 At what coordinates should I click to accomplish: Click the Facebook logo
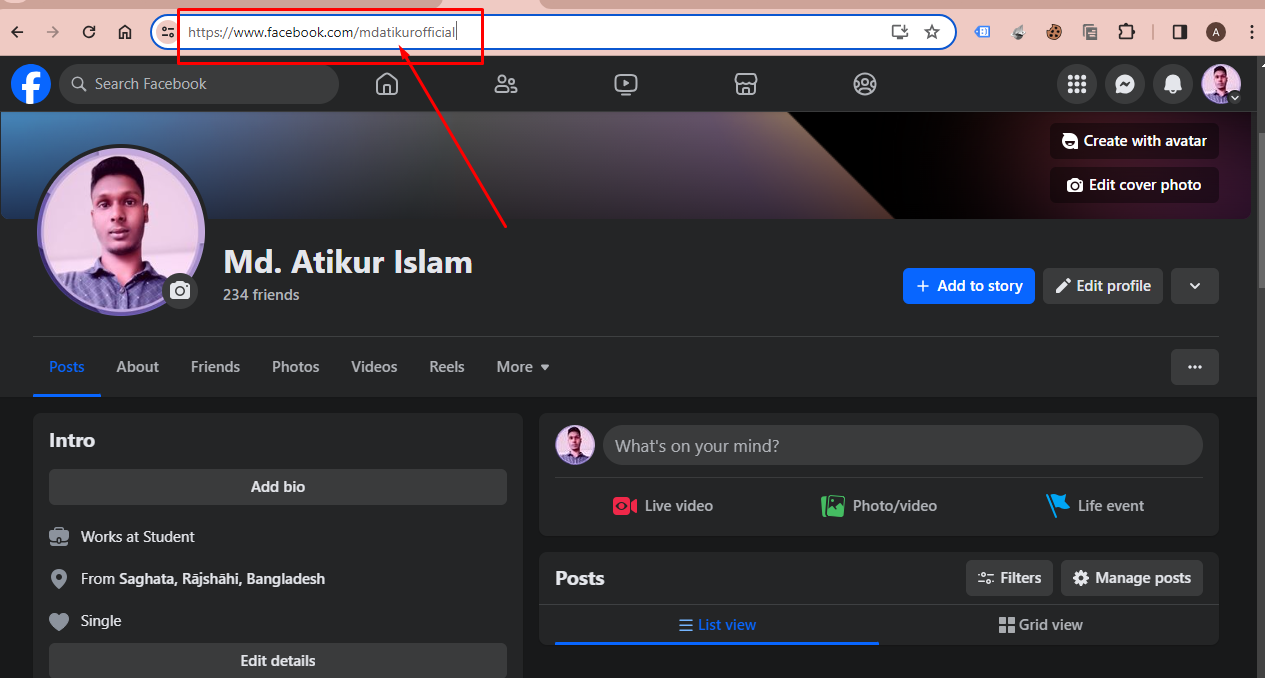[31, 84]
